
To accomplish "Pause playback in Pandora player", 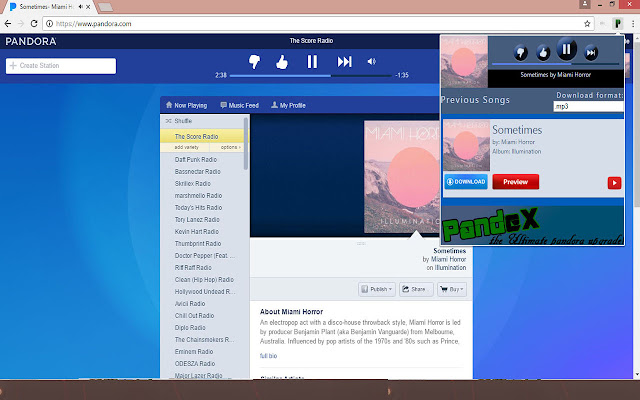I will 312,62.
